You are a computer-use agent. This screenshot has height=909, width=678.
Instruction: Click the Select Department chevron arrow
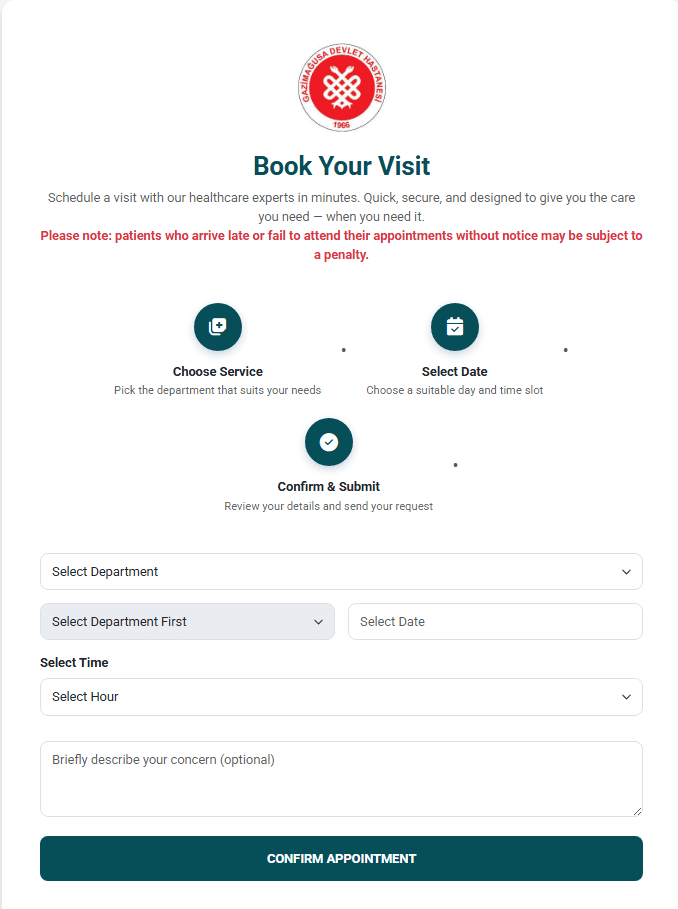pos(626,572)
